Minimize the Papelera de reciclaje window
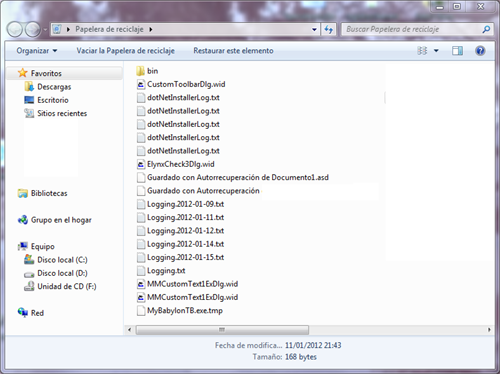The width and height of the screenshot is (500, 374). pyautogui.click(x=440, y=6)
